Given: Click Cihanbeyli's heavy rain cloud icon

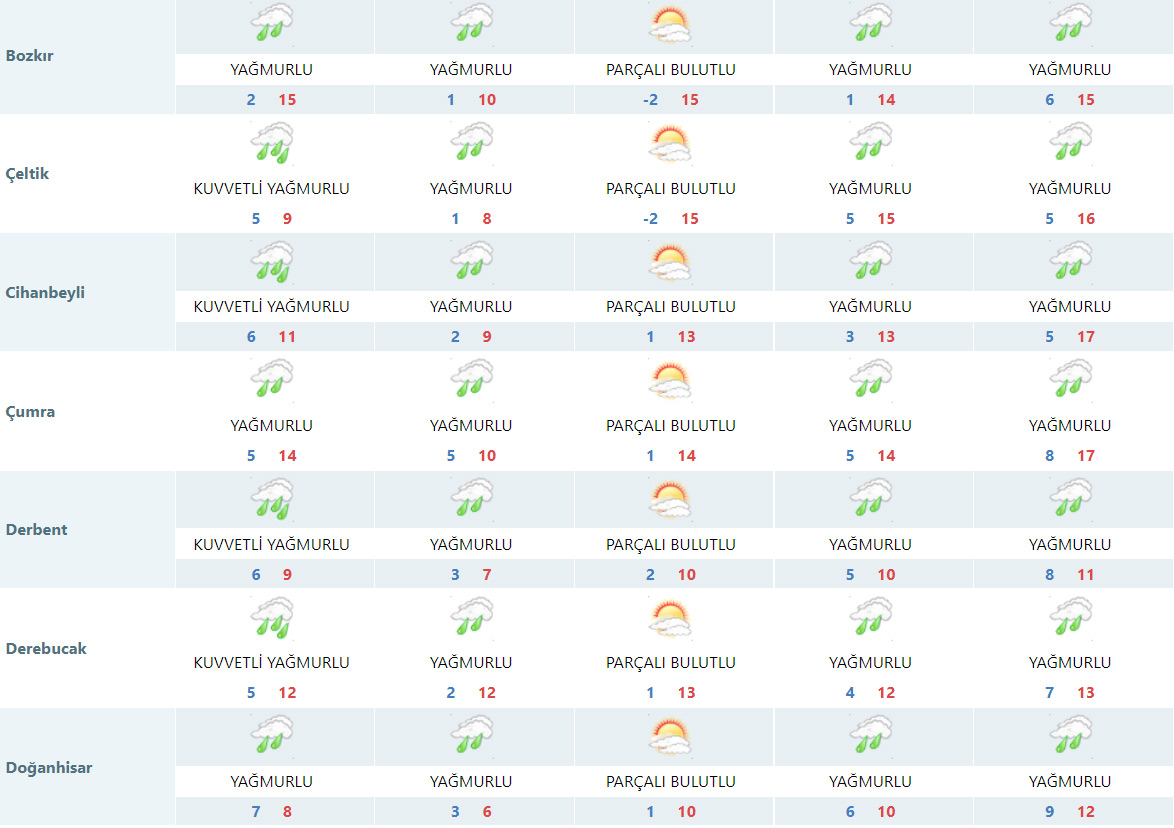Looking at the screenshot, I should coord(271,263).
